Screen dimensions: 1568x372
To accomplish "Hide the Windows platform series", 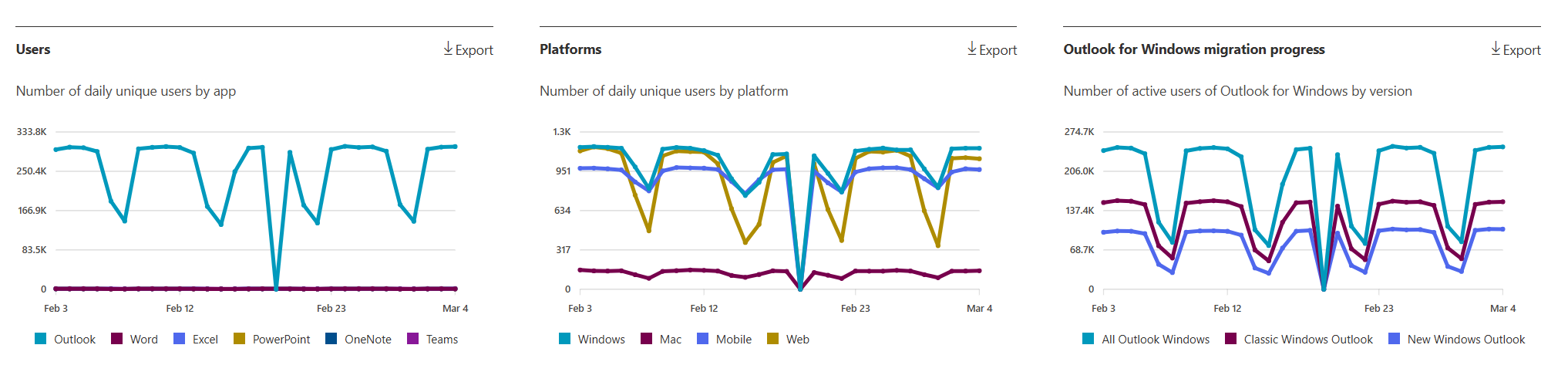I will [x=592, y=339].
